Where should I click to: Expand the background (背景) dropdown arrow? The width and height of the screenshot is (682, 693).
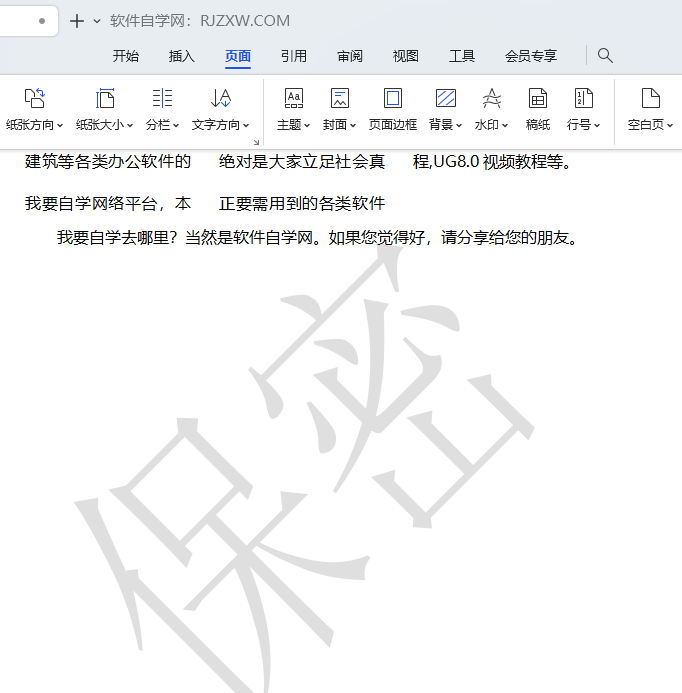coord(459,126)
